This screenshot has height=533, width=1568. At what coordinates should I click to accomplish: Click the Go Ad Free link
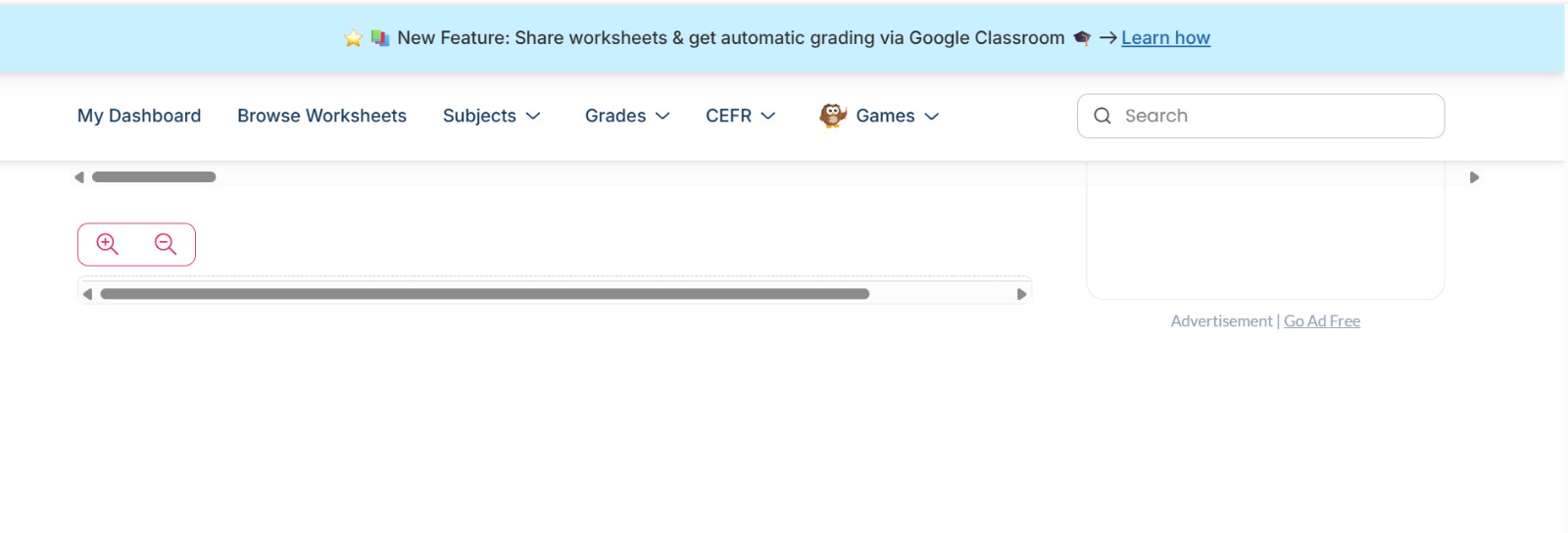pos(1322,320)
